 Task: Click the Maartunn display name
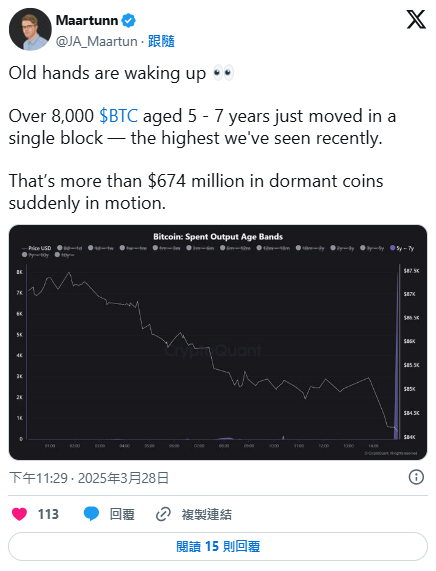click(x=87, y=20)
